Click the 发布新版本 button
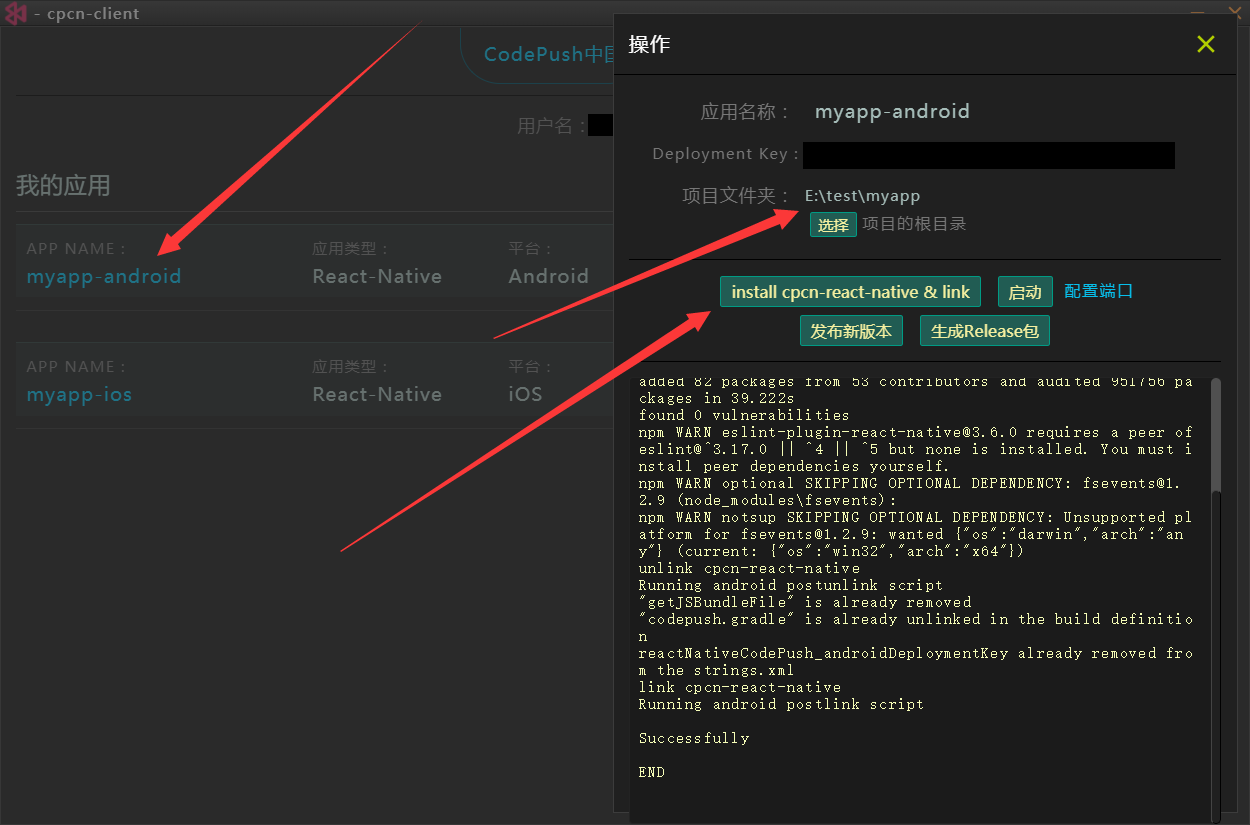Screen dimensions: 1250x825 tap(851, 331)
